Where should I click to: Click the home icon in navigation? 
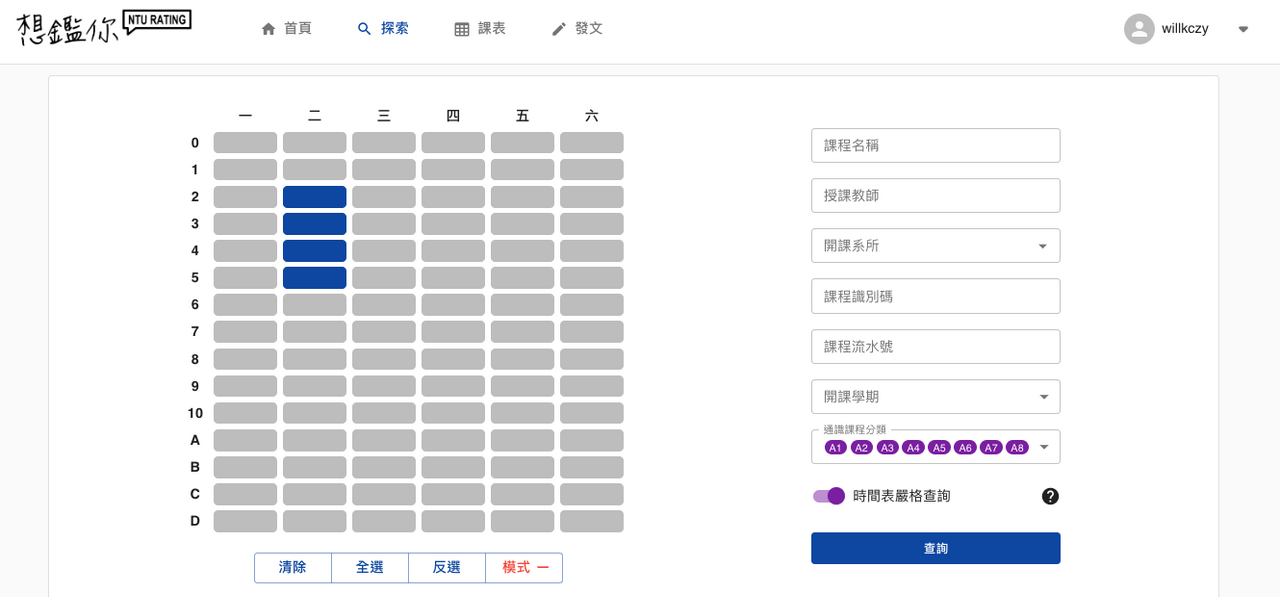[268, 29]
